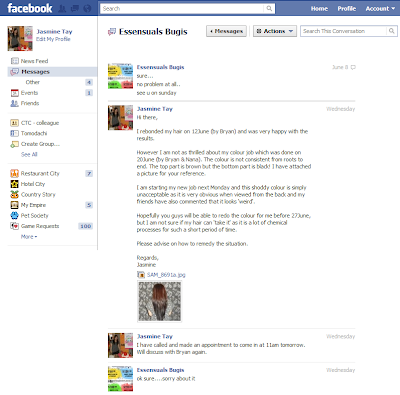
Task: Click Essensuals Bugis name on last message
Action: [x=160, y=370]
